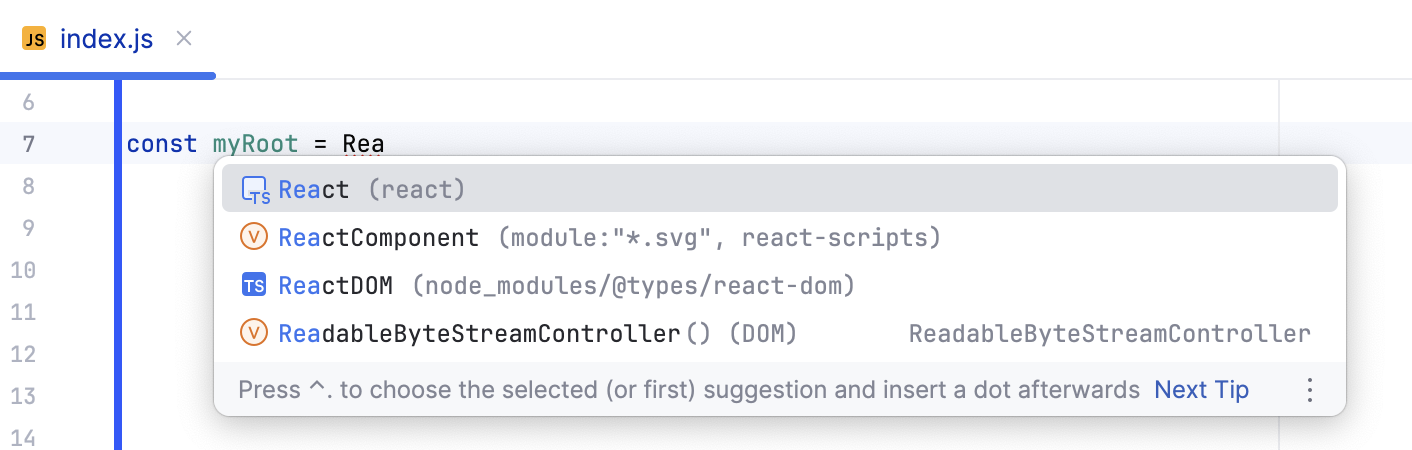Image resolution: width=1412 pixels, height=450 pixels.
Task: Pick the ReactDOM completion suggestion
Action: click(x=335, y=286)
